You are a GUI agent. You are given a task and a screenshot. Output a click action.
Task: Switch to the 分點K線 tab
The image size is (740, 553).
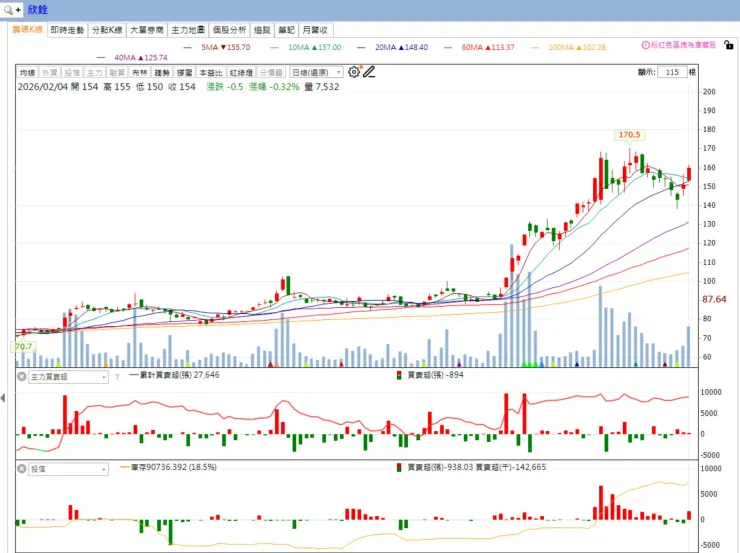107,30
